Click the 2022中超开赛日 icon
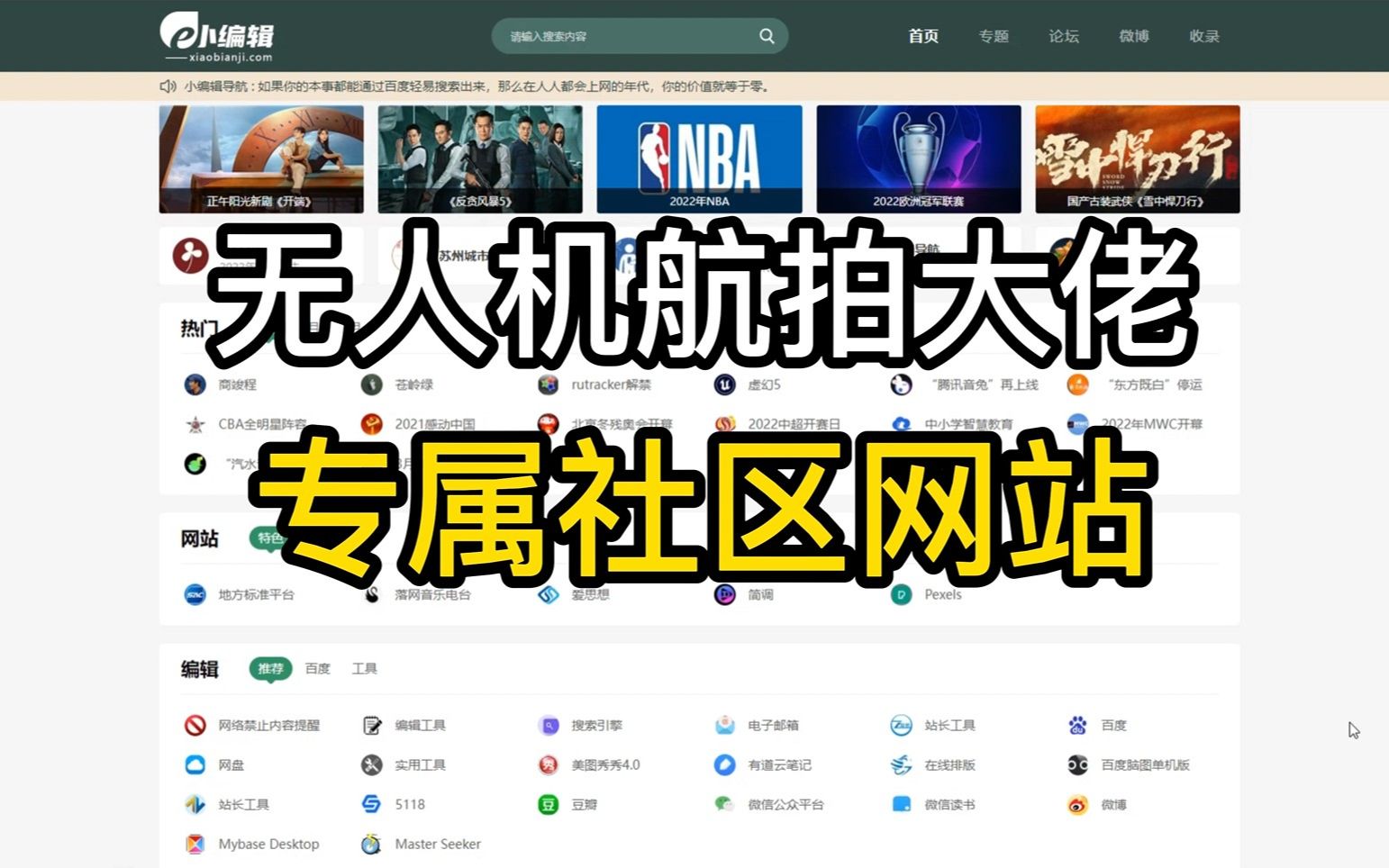The image size is (1389, 868). click(x=725, y=424)
